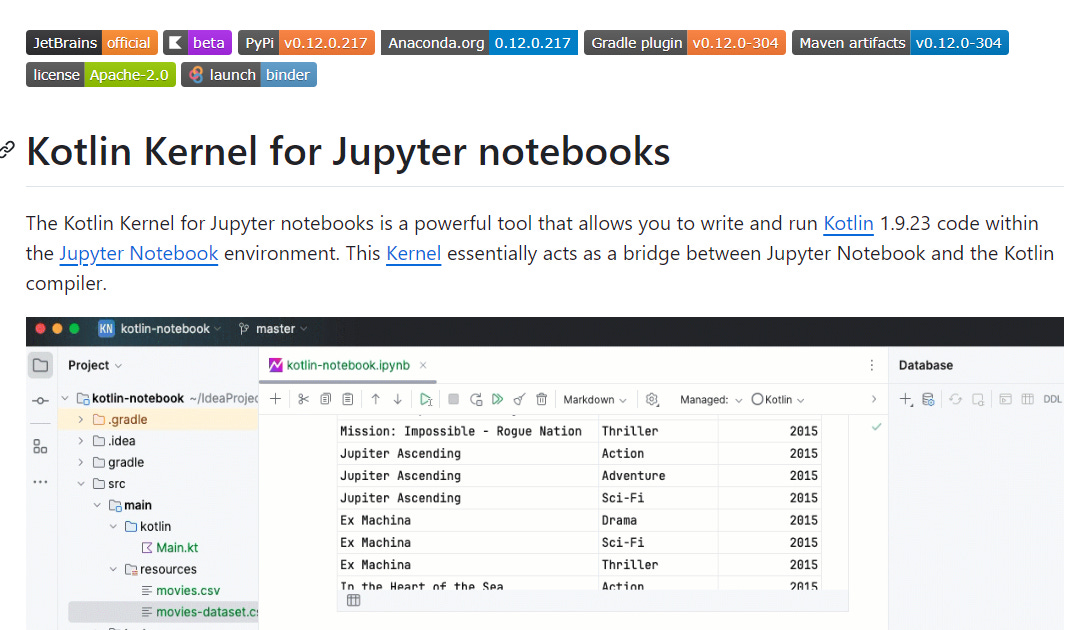The width and height of the screenshot is (1090, 630).
Task: Open the Structure tool window icon
Action: [40, 446]
